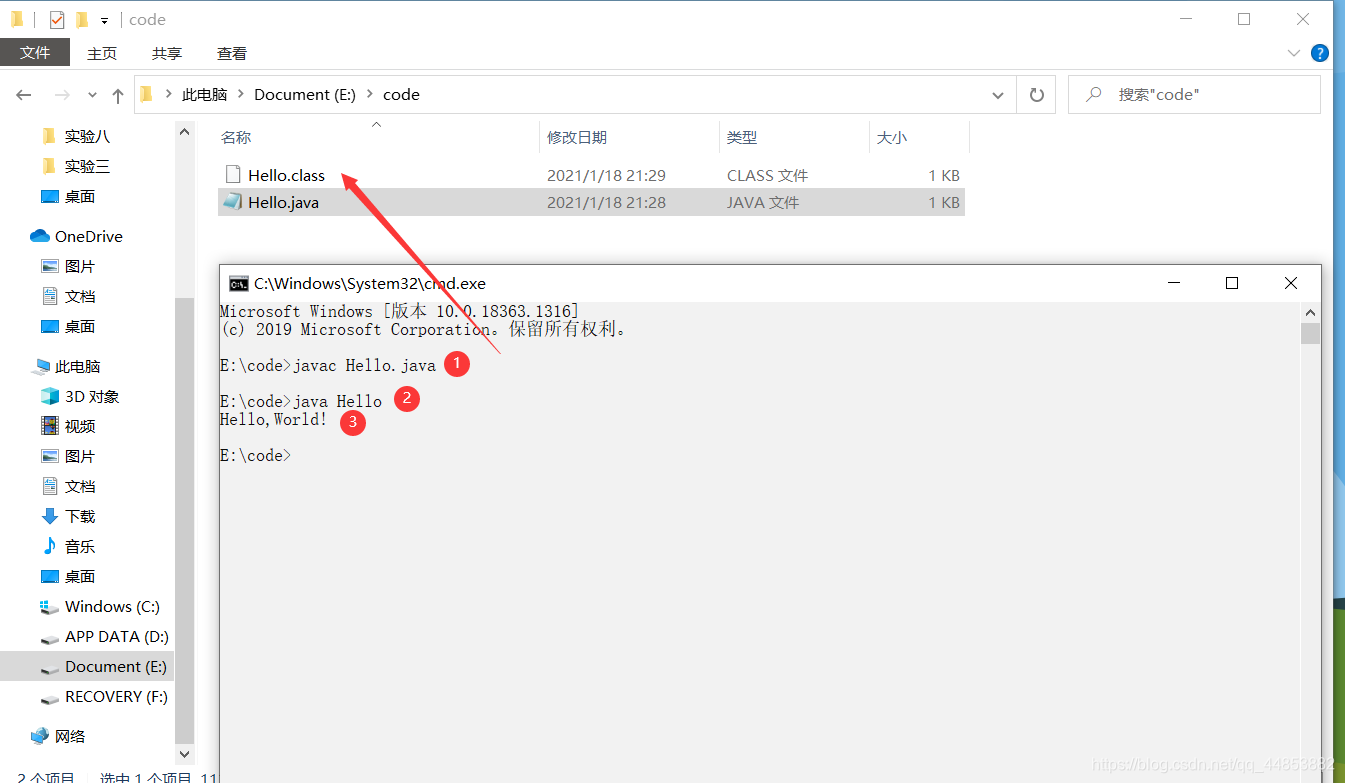Image resolution: width=1345 pixels, height=783 pixels.
Task: Sort files by 大小 column
Action: pos(892,137)
